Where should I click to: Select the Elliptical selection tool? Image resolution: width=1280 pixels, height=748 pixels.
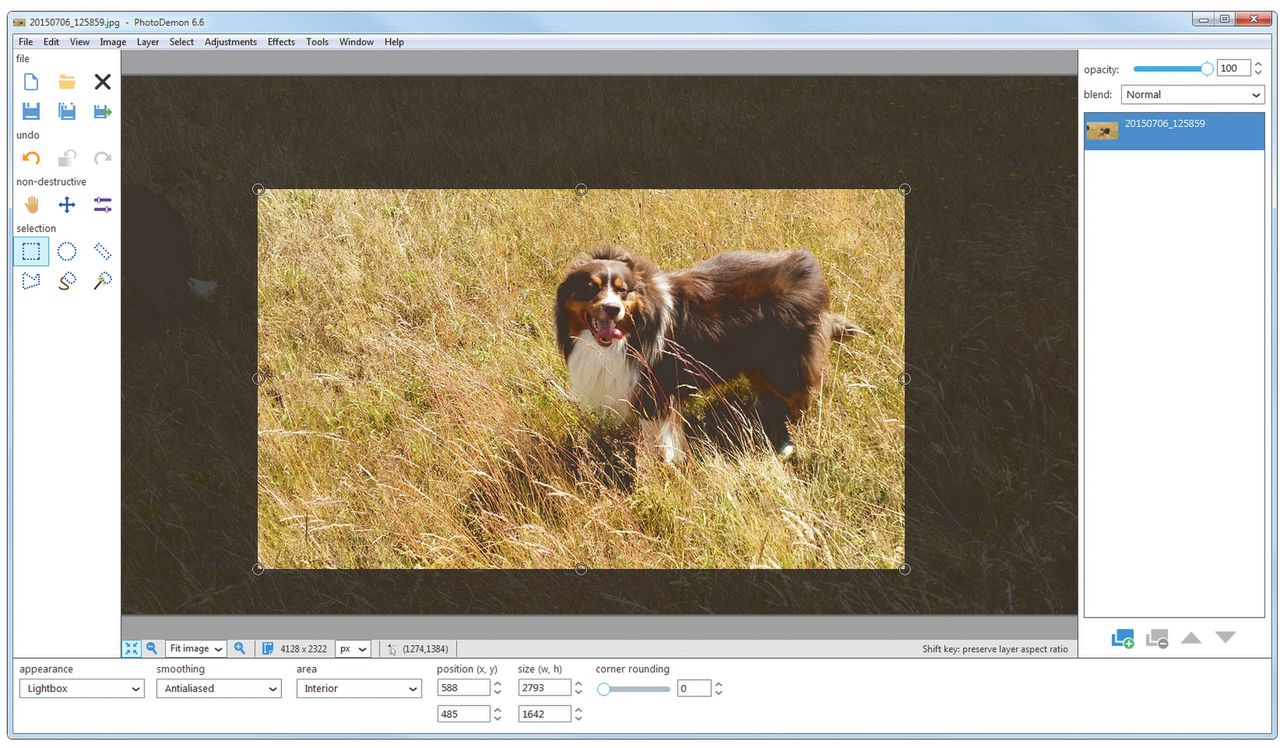(x=67, y=251)
